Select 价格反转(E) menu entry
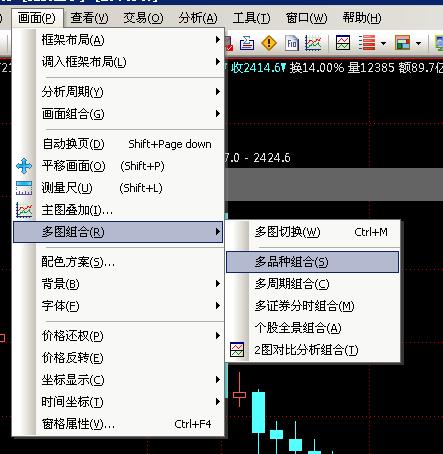 tap(118, 358)
